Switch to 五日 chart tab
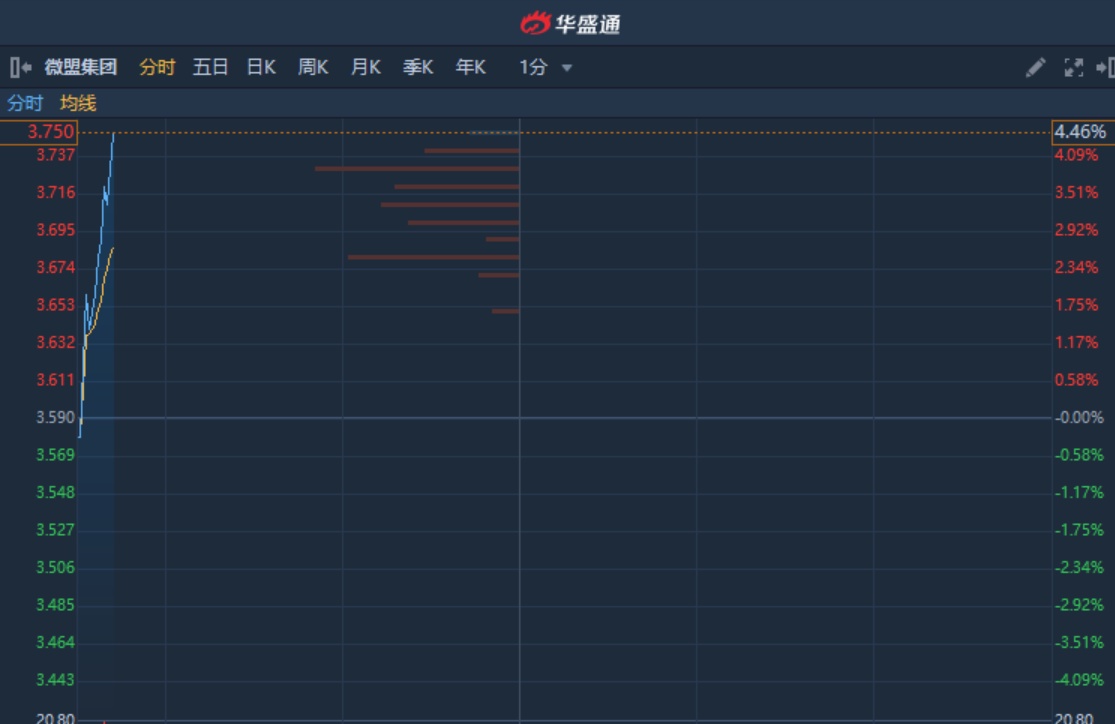1115x724 pixels. pyautogui.click(x=210, y=68)
